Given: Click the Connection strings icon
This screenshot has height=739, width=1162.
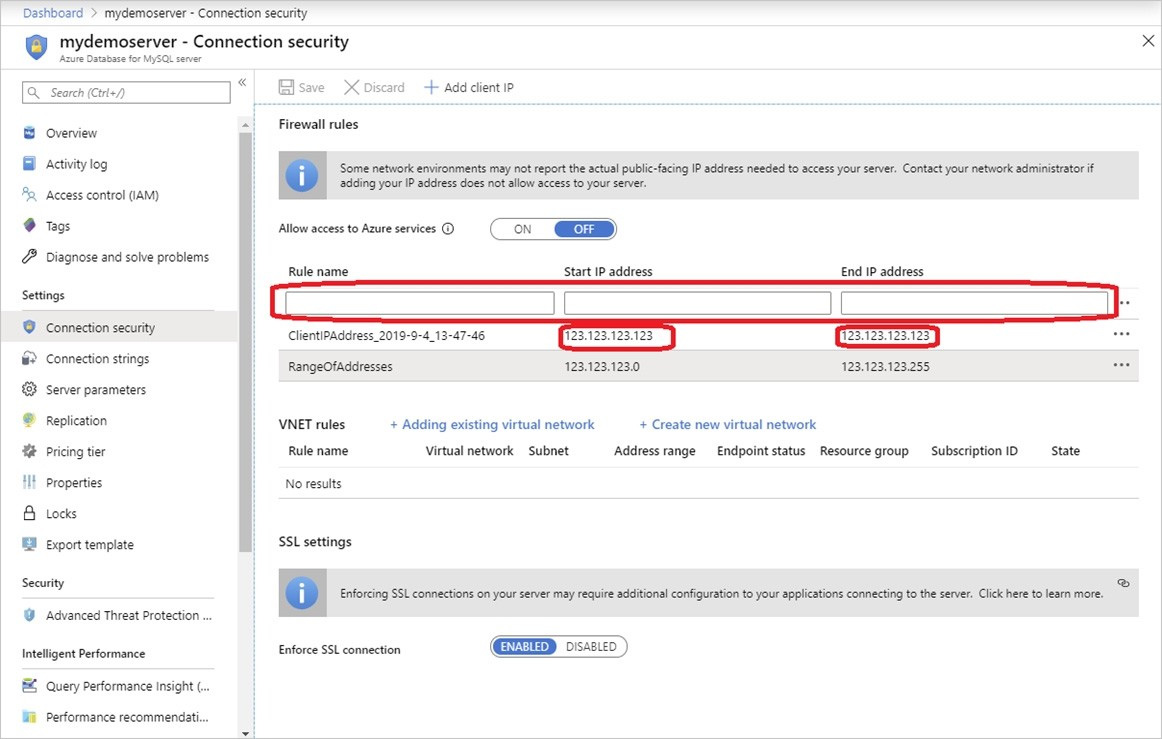Looking at the screenshot, I should tap(30, 358).
